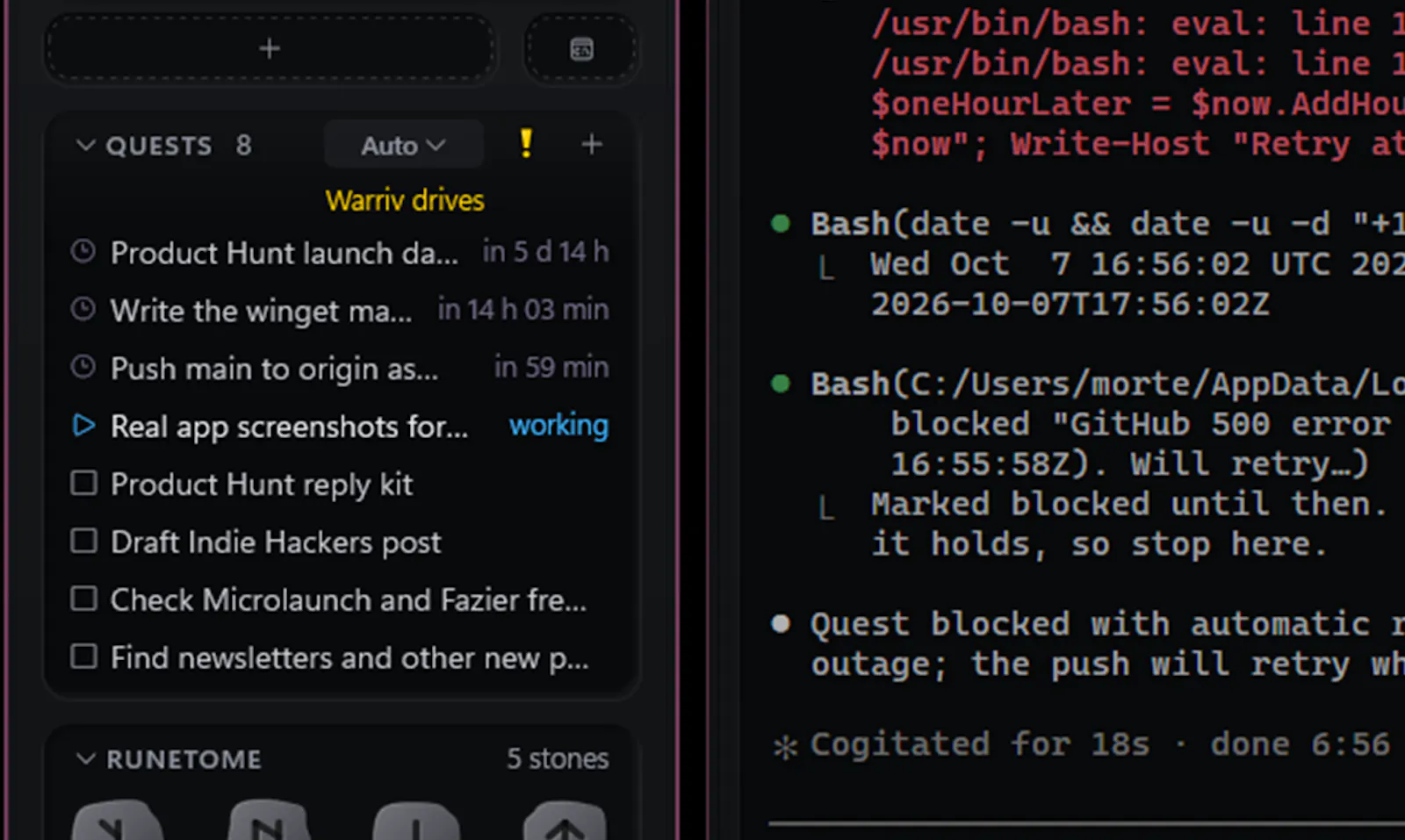Screen dimensions: 1405x840
Task: Open the Push main to origin quest
Action: tap(274, 369)
